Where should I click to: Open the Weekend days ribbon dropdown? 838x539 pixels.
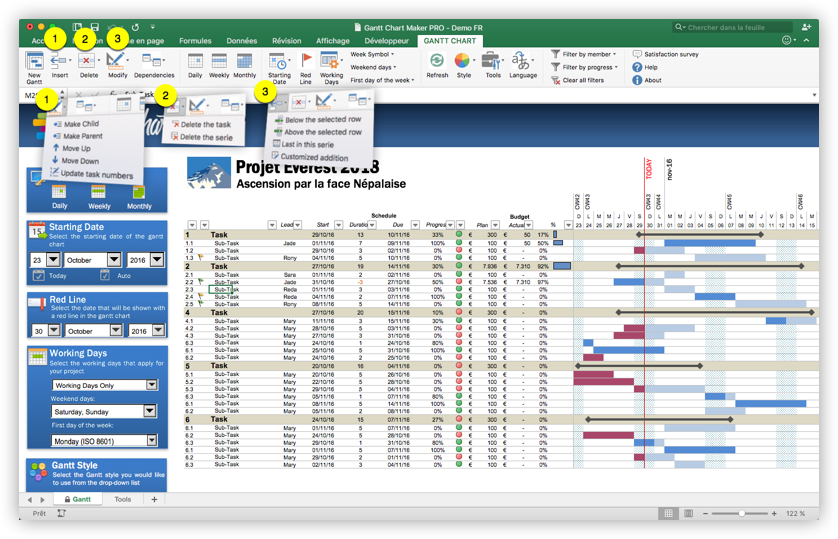[x=373, y=67]
